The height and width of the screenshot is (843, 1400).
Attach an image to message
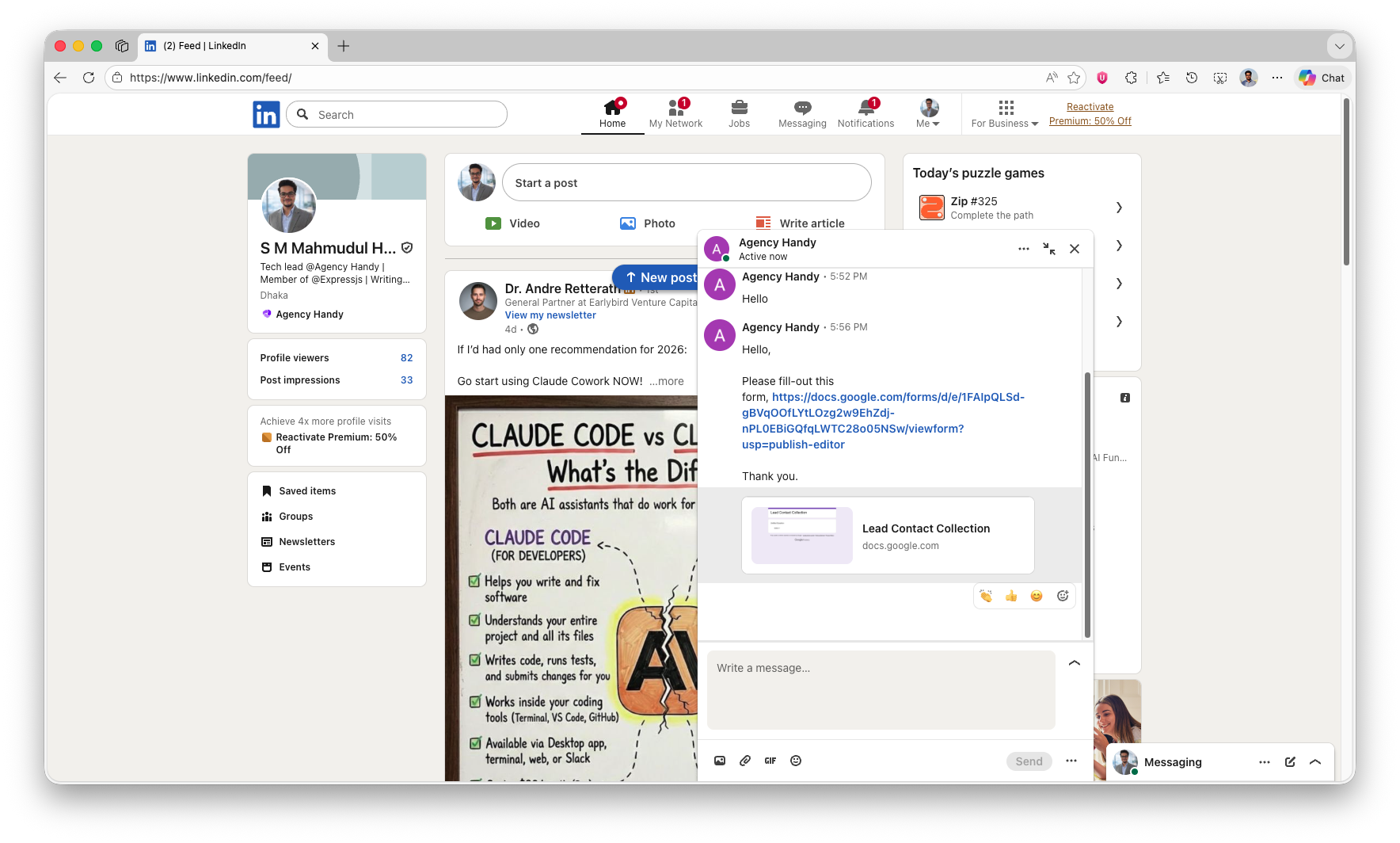720,761
